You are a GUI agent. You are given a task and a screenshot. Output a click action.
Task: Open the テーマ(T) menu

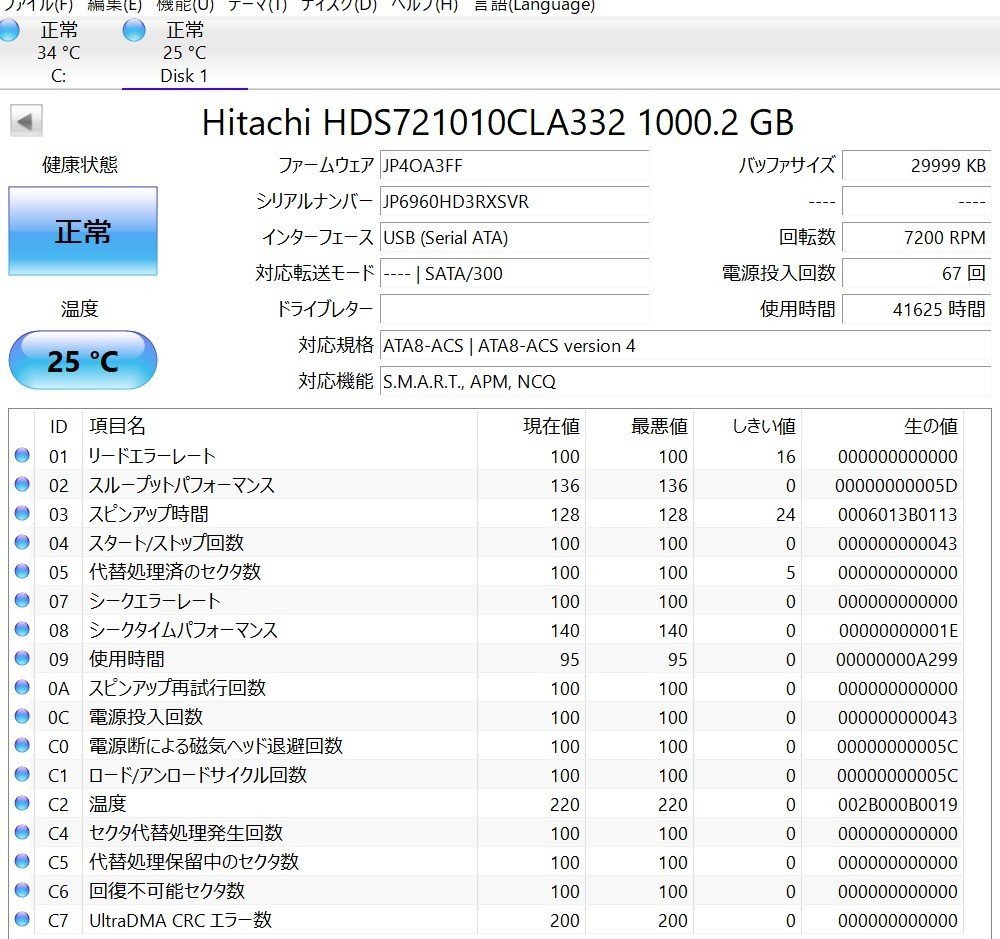coord(257,6)
